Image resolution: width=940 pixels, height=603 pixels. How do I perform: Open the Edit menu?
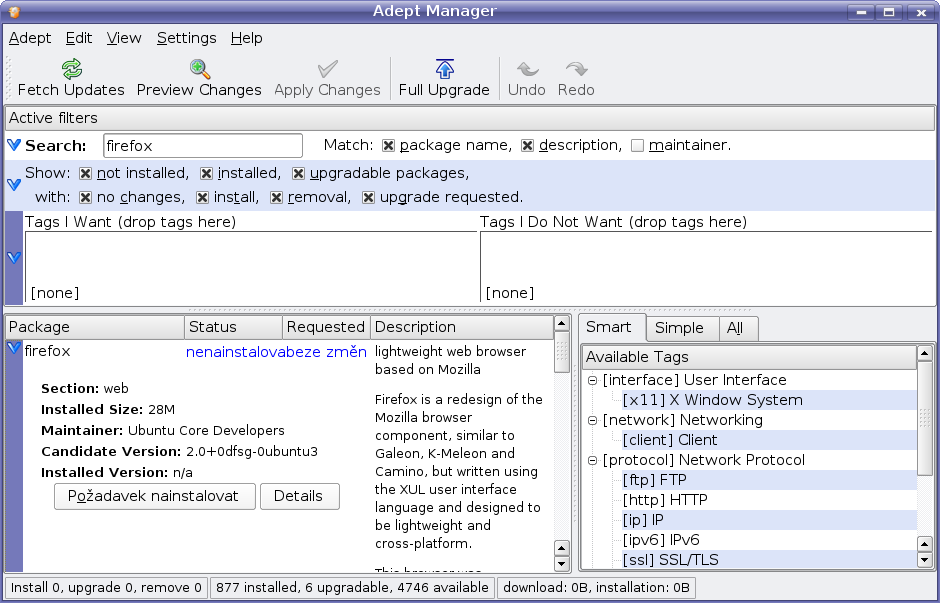coord(79,38)
